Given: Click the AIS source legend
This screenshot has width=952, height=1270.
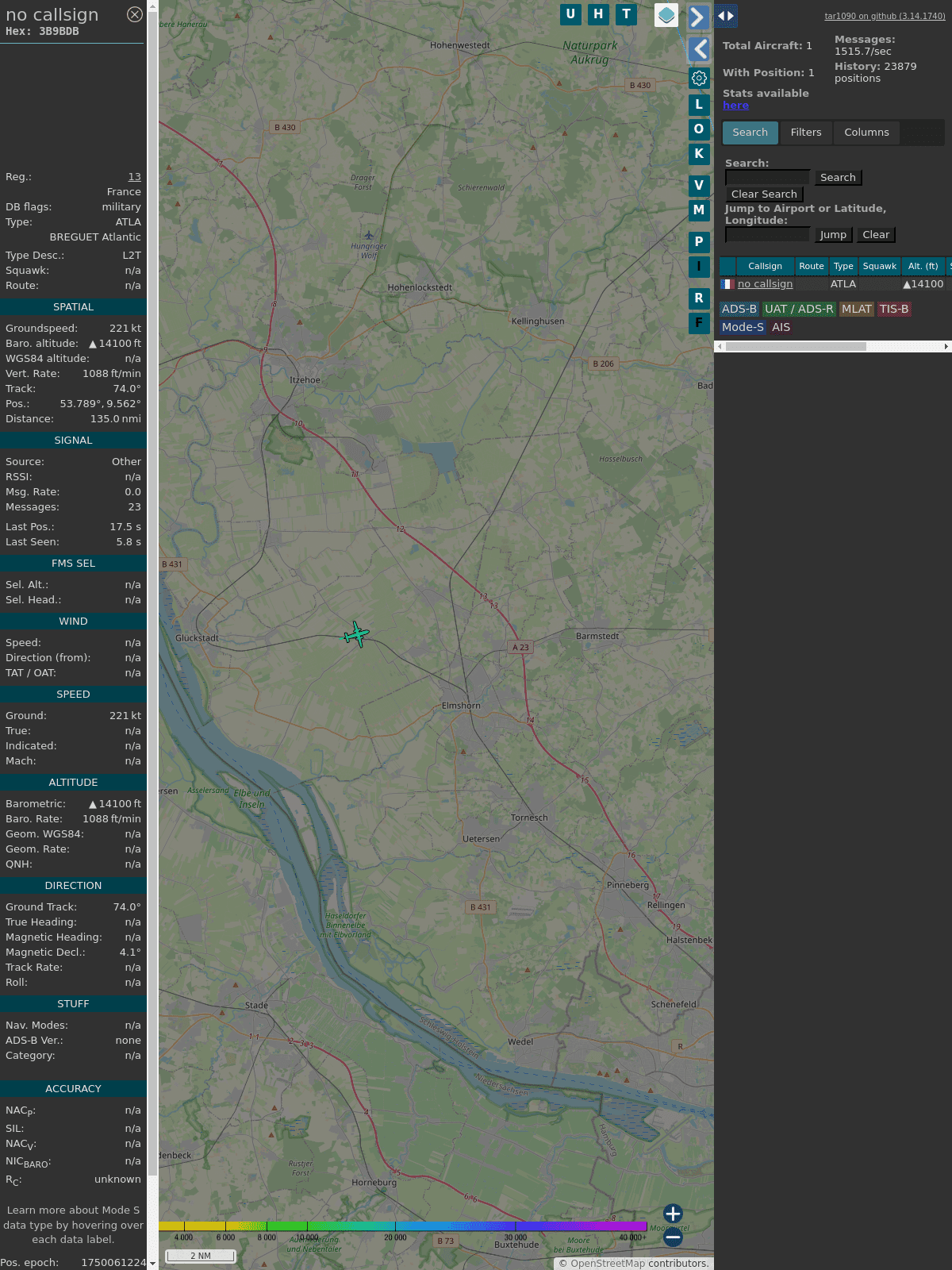Looking at the screenshot, I should 781,327.
